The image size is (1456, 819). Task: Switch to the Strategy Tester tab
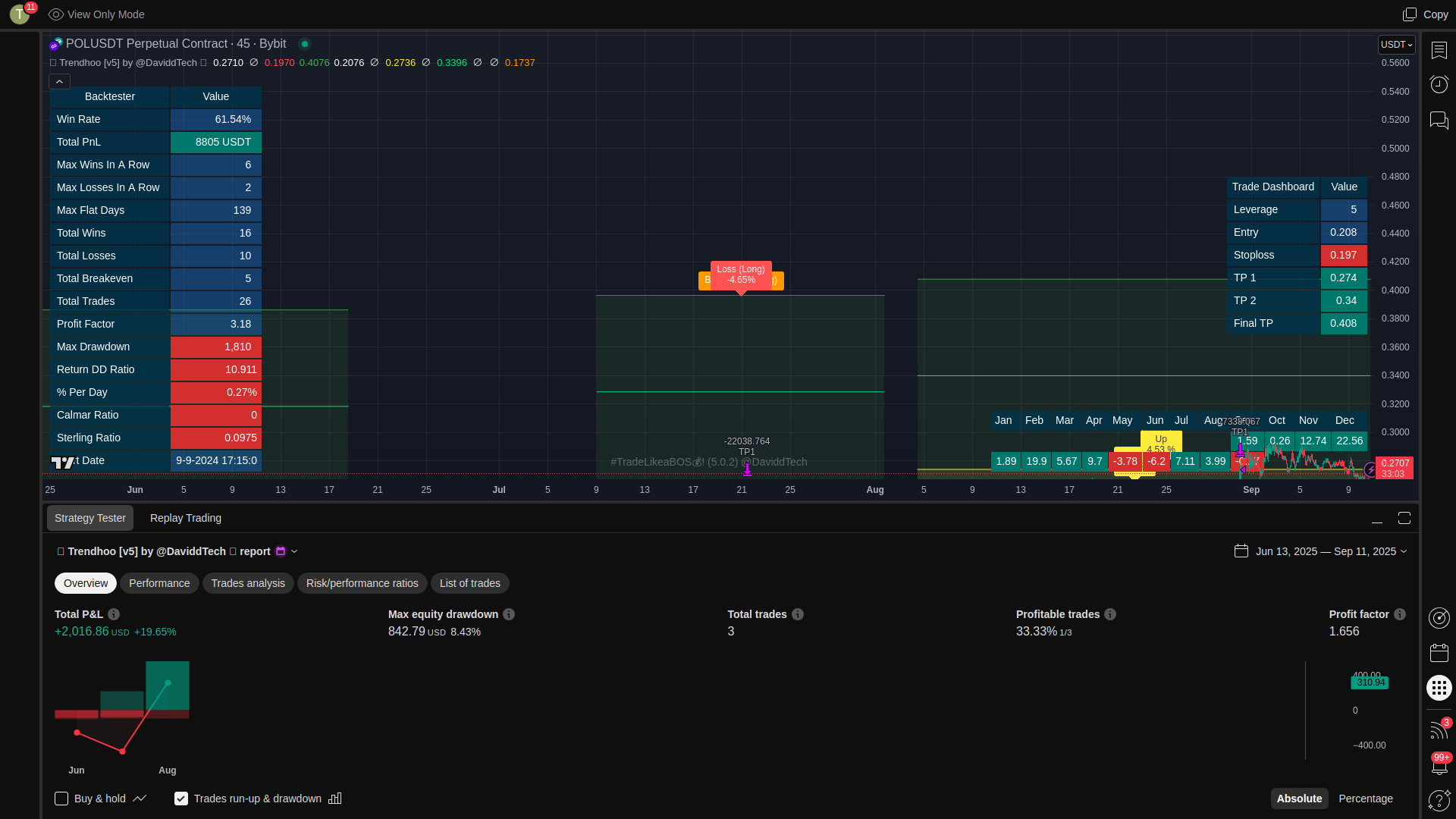90,518
